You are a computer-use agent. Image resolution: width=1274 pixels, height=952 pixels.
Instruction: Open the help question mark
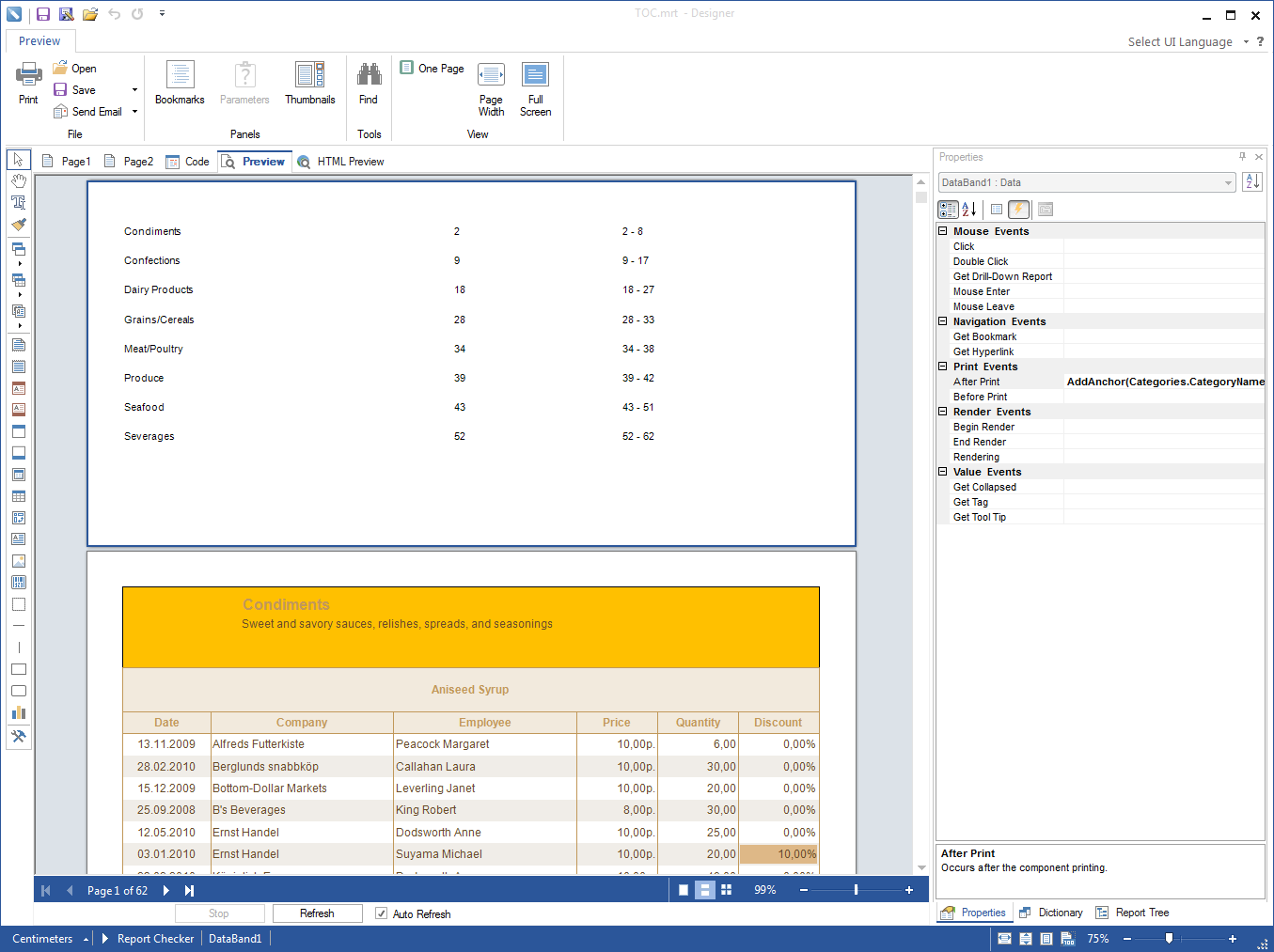(x=1260, y=41)
